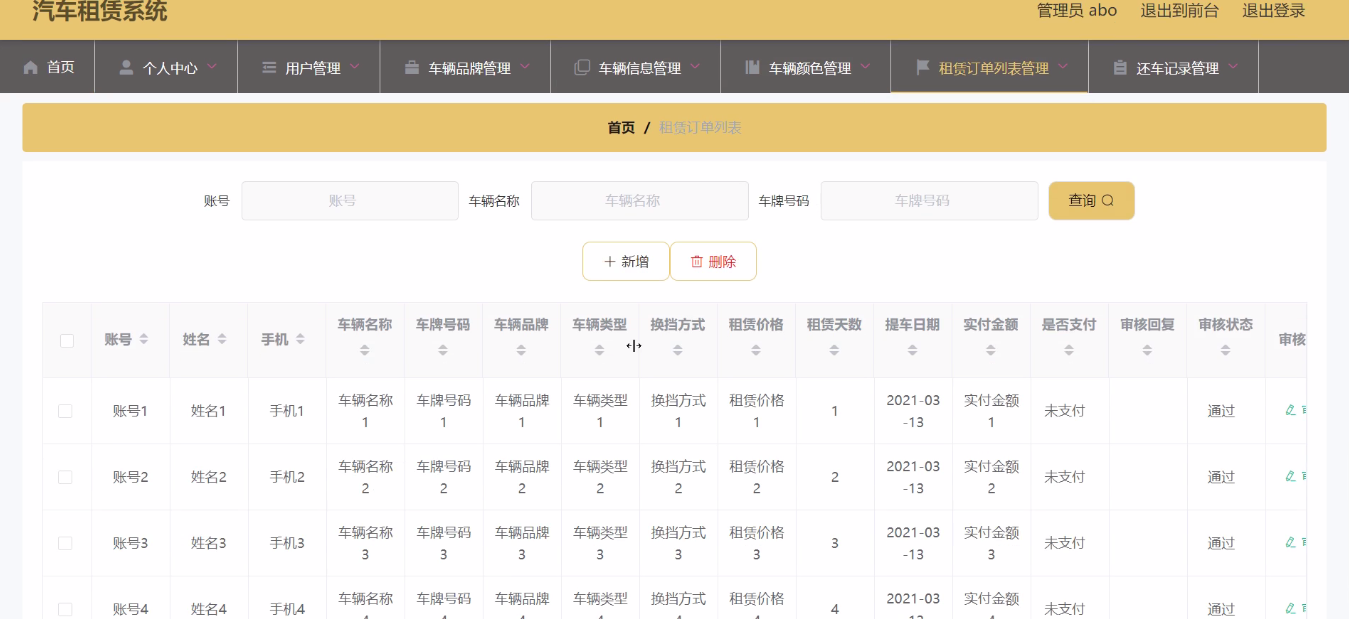Expand the 车辆颜色管理 dropdown arrow
This screenshot has height=619, width=1349.
[x=865, y=67]
